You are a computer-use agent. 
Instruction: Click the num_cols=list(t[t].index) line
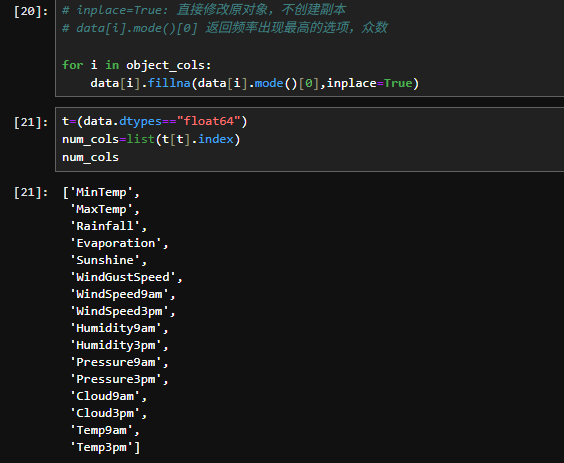(151, 139)
